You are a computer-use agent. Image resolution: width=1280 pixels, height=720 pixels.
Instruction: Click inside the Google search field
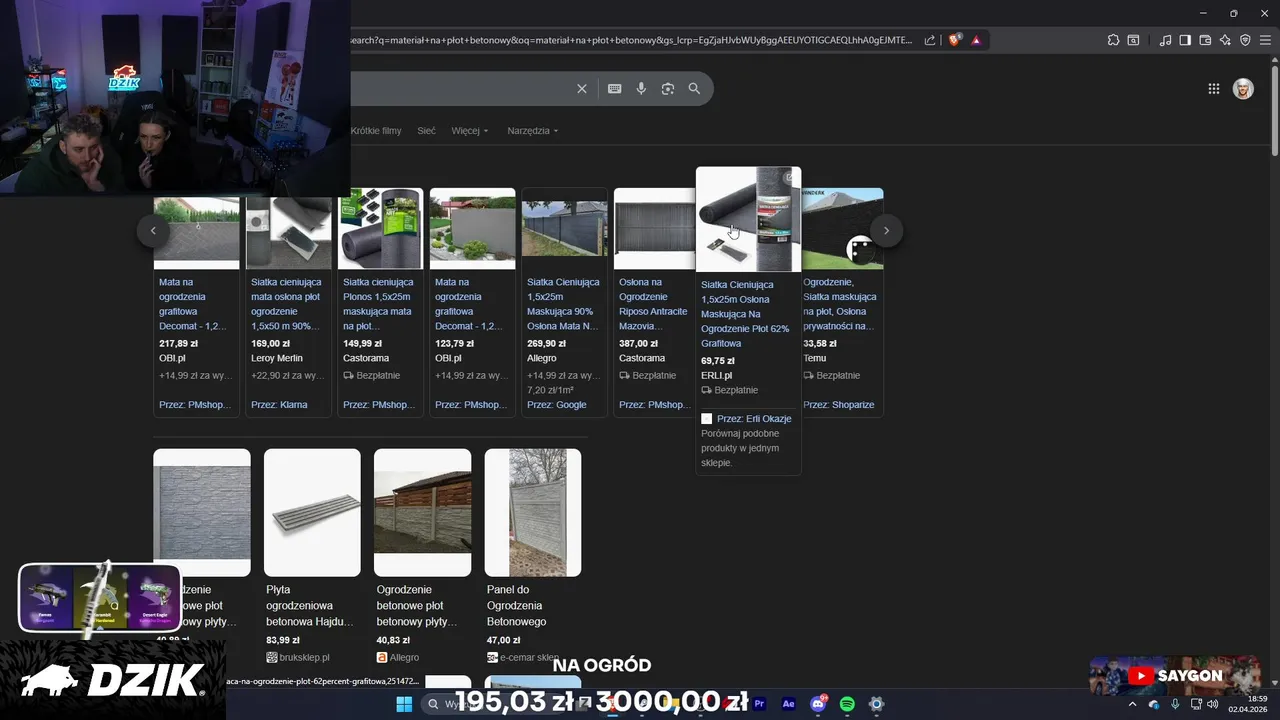[x=460, y=89]
